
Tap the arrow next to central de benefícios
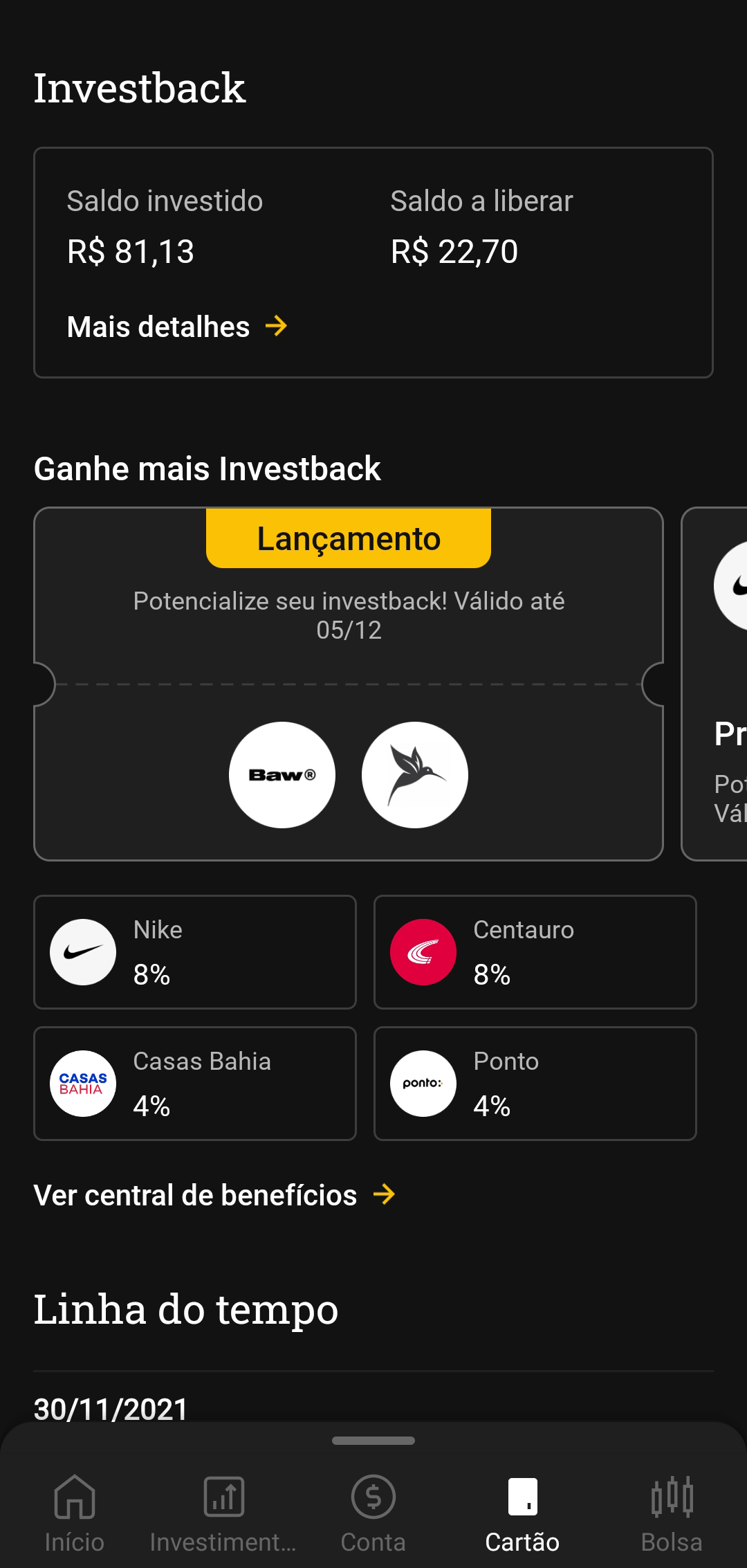coord(384,1194)
